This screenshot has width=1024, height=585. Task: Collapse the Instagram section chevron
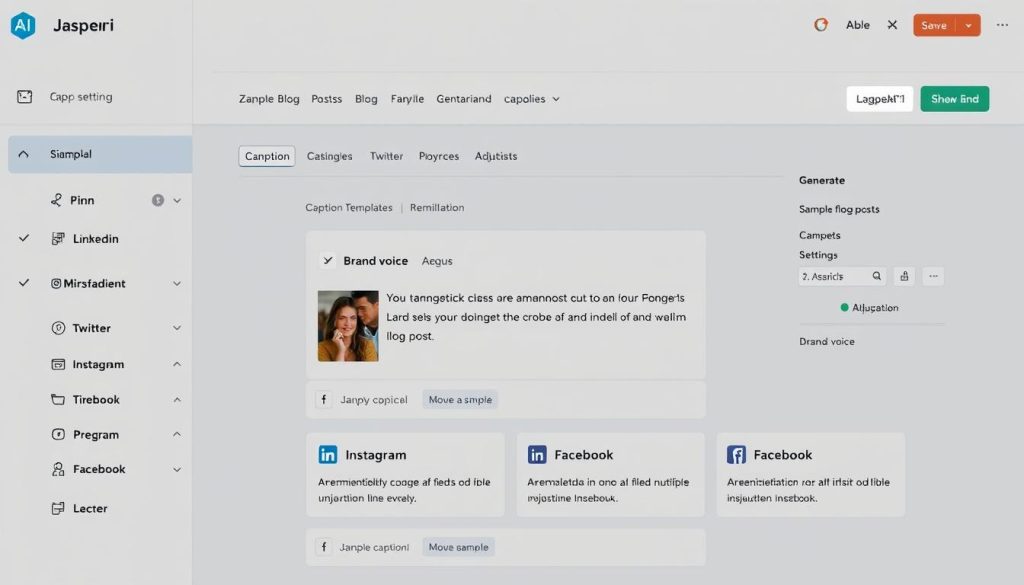pyautogui.click(x=176, y=364)
